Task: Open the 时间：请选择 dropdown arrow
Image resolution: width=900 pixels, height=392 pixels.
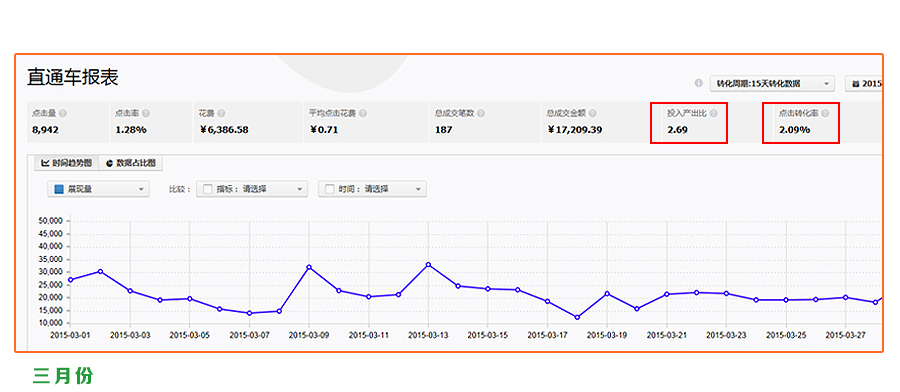Action: (x=418, y=189)
